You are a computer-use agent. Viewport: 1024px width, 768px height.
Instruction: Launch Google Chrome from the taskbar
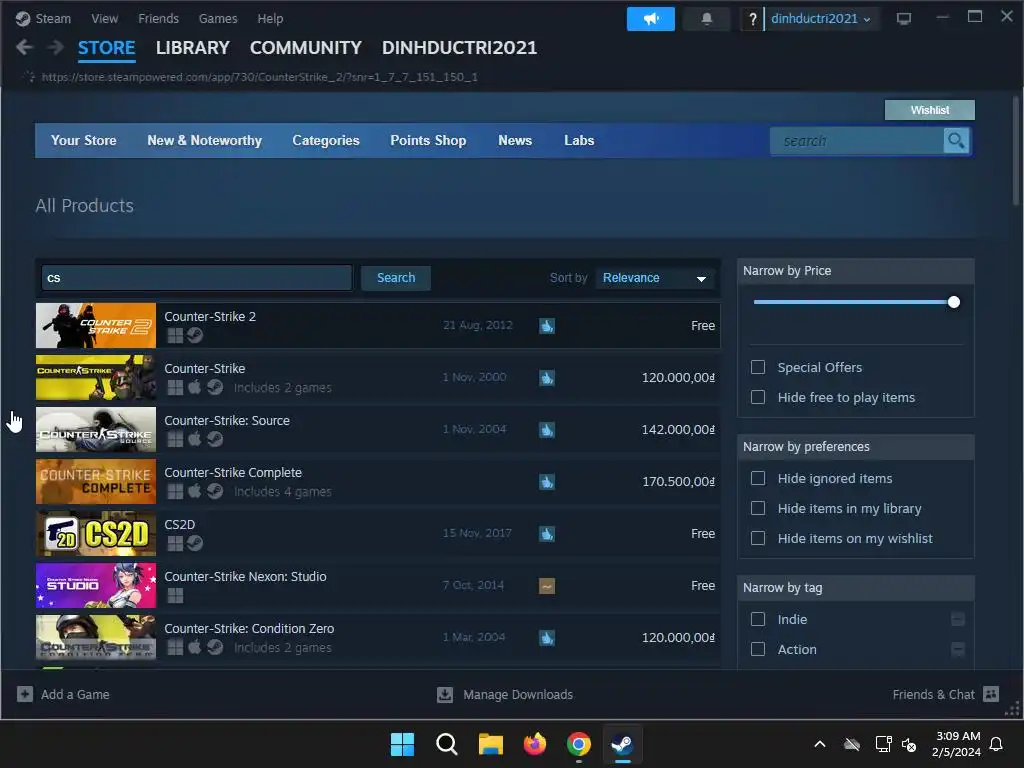click(x=579, y=744)
